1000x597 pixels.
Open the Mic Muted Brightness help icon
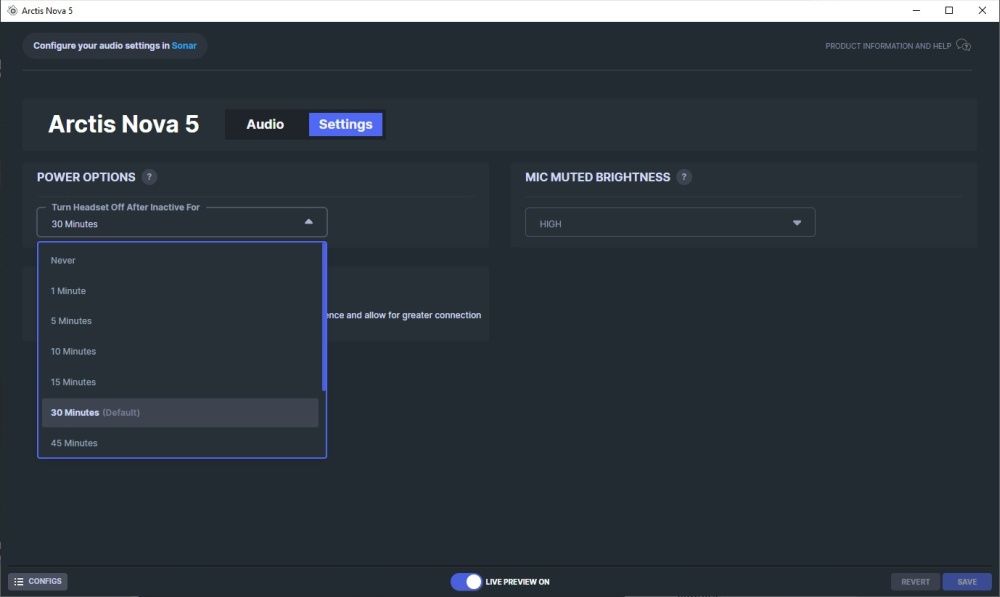684,177
